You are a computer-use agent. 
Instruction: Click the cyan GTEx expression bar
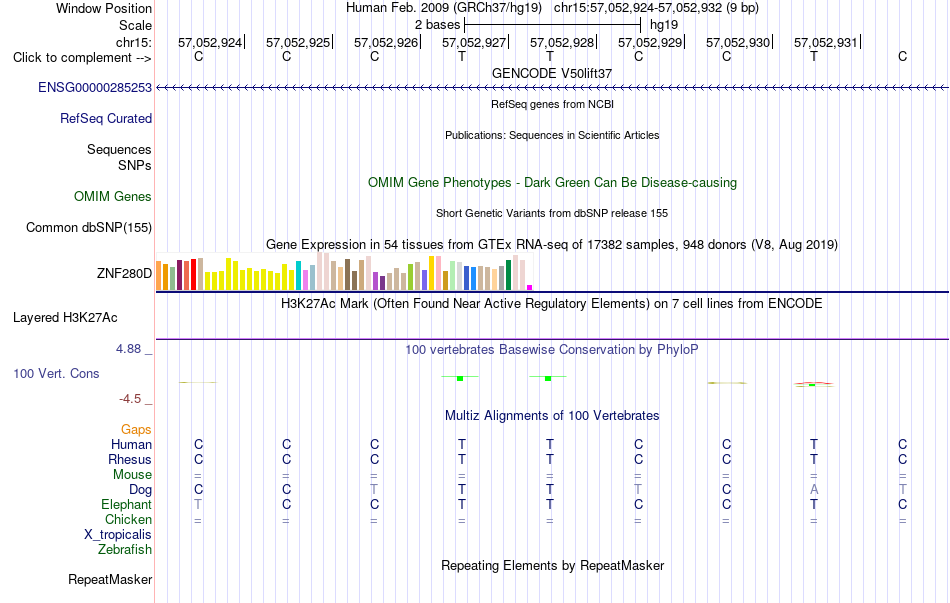click(x=298, y=276)
